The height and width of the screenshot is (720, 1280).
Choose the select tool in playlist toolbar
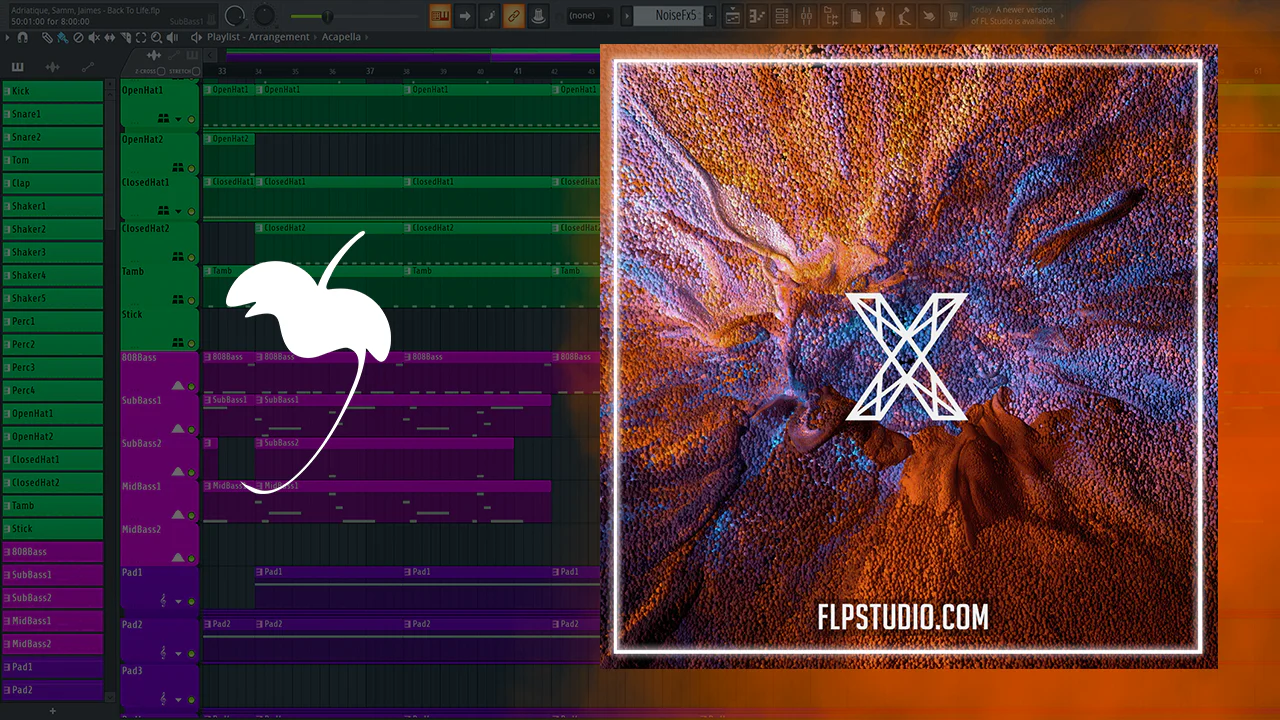[x=141, y=37]
